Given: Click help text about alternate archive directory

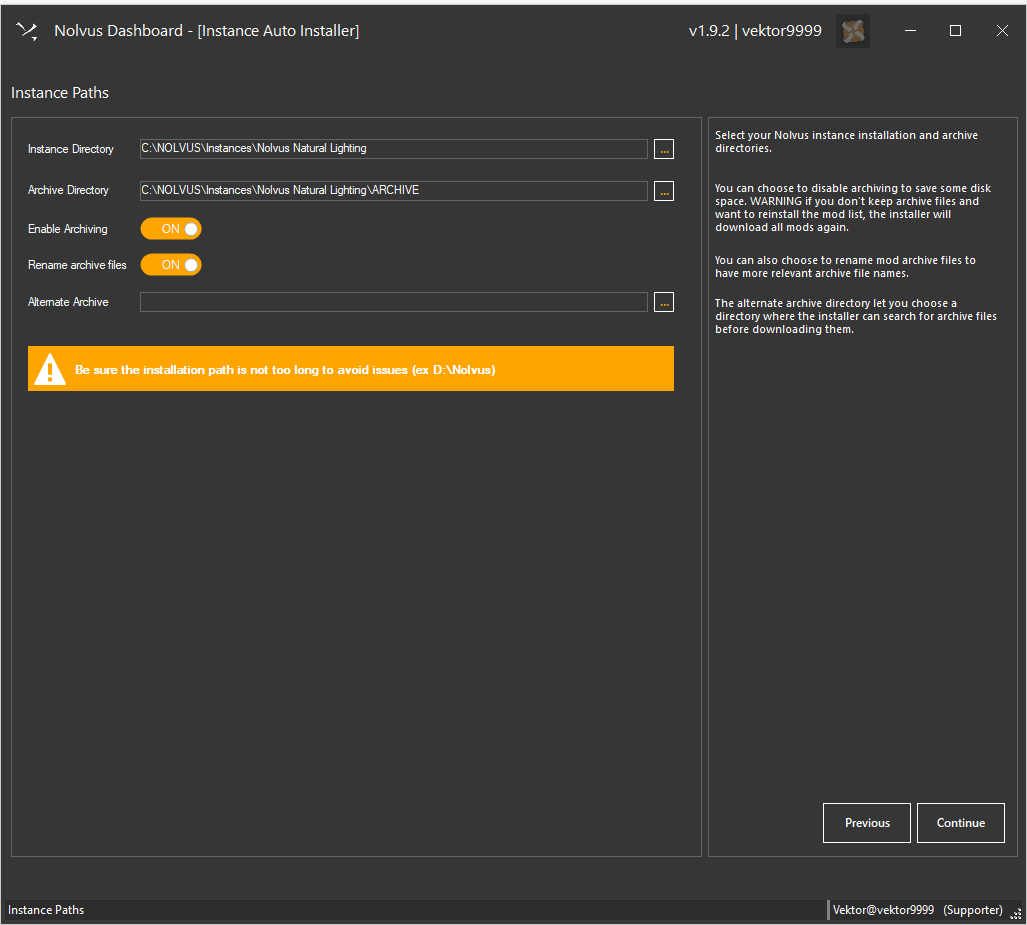Looking at the screenshot, I should pyautogui.click(x=855, y=316).
